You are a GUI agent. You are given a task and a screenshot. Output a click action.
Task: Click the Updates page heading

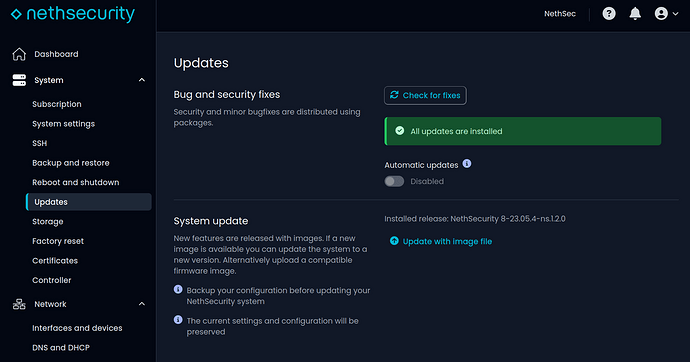[x=201, y=63]
